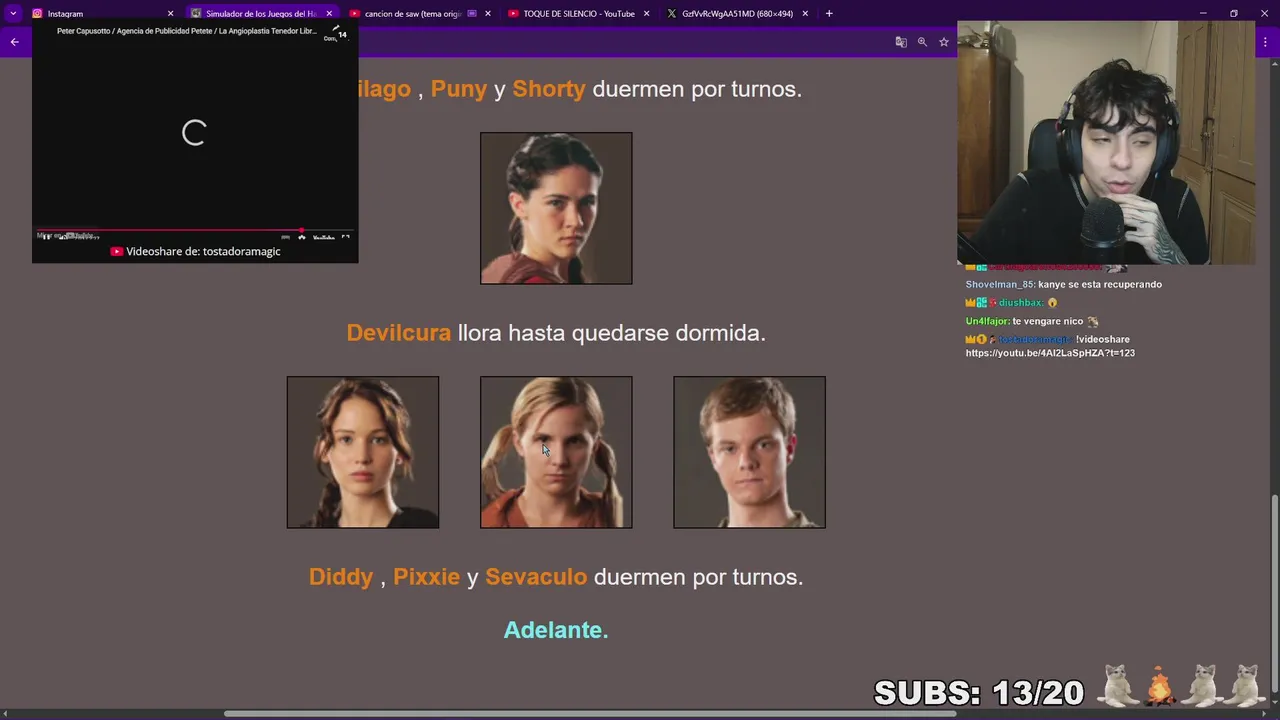The image size is (1280, 720).
Task: Click the Puny name
Action: click(459, 89)
